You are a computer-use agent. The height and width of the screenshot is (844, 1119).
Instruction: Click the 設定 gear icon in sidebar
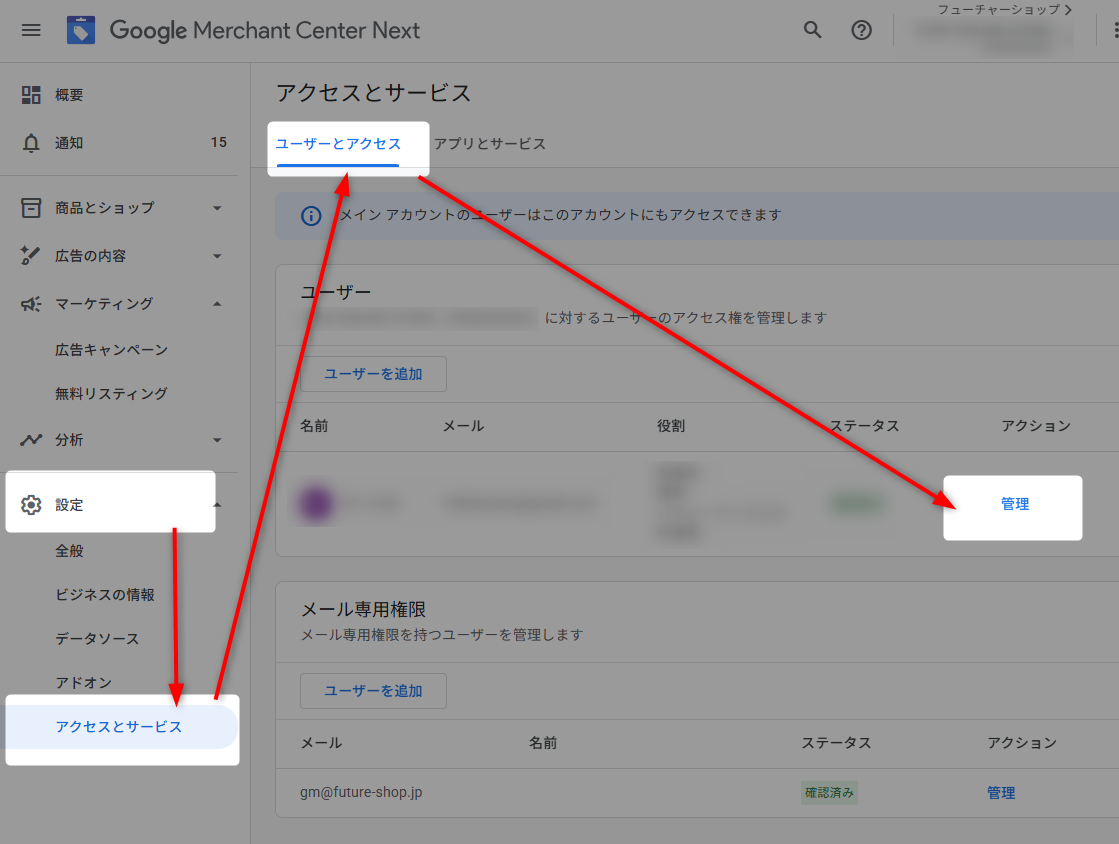31,504
